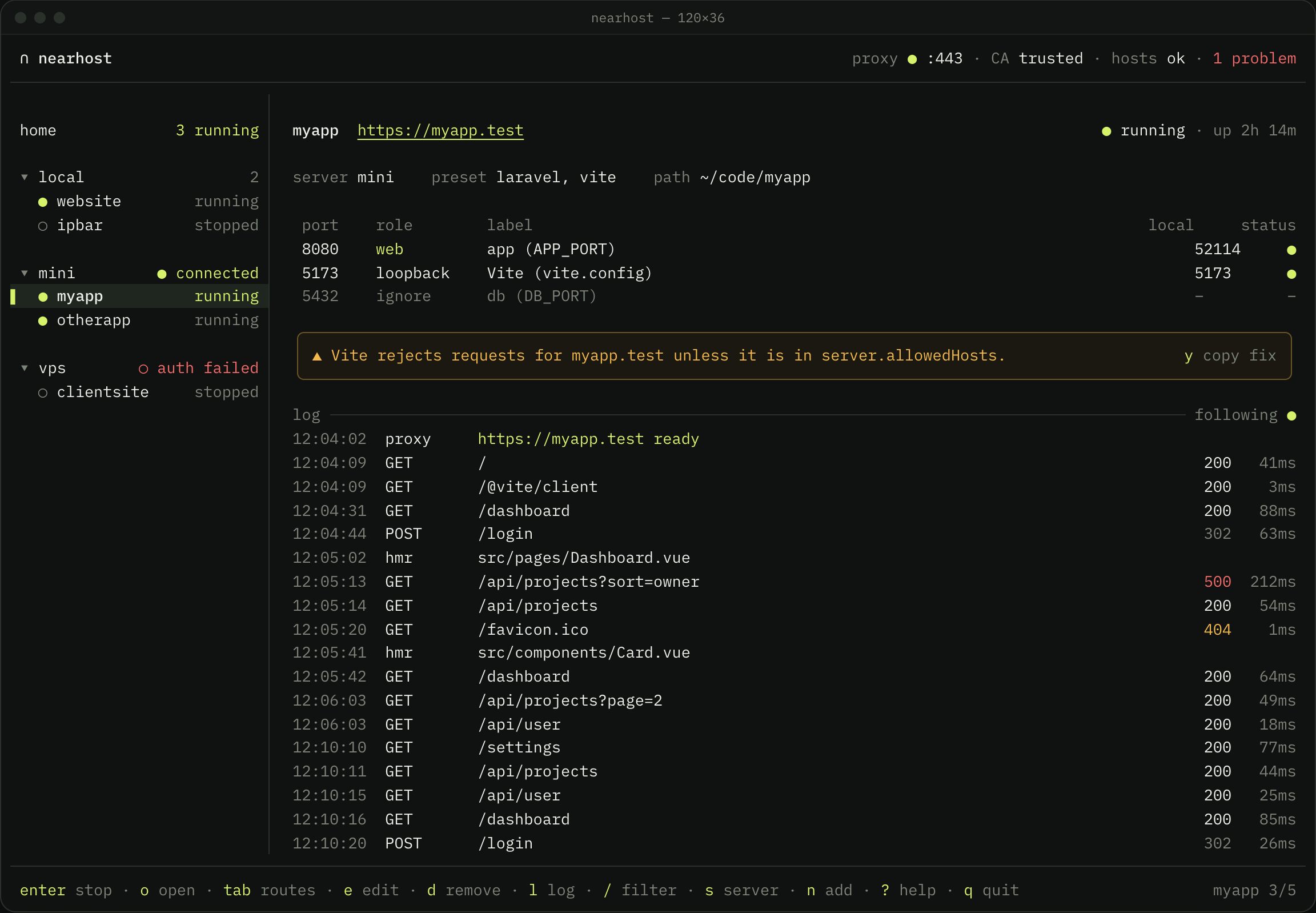Click the '? help' shortcut hint
This screenshot has height=913, width=1316.
pyautogui.click(x=908, y=890)
